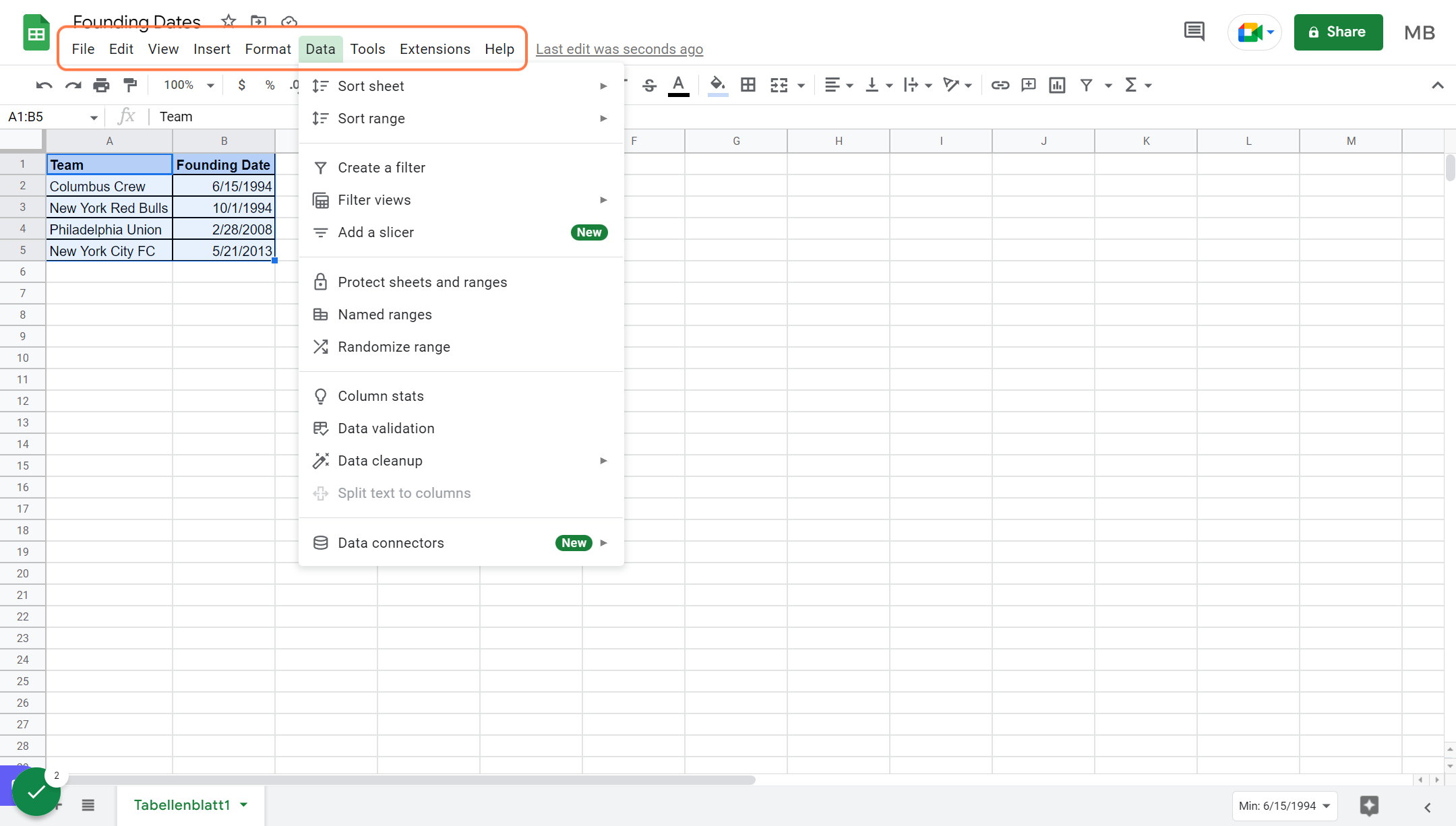Open the borders tool
This screenshot has height=826, width=1456.
748,85
